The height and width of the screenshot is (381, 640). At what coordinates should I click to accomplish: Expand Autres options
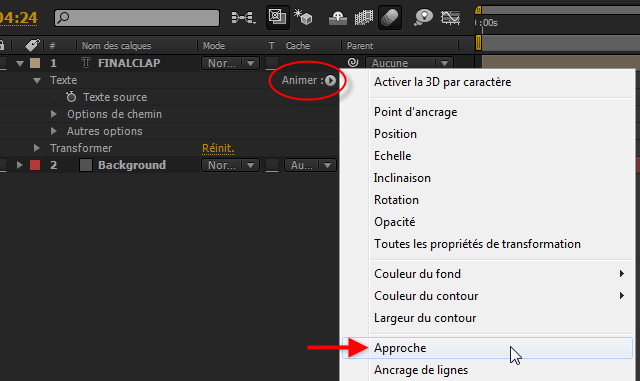coord(53,131)
